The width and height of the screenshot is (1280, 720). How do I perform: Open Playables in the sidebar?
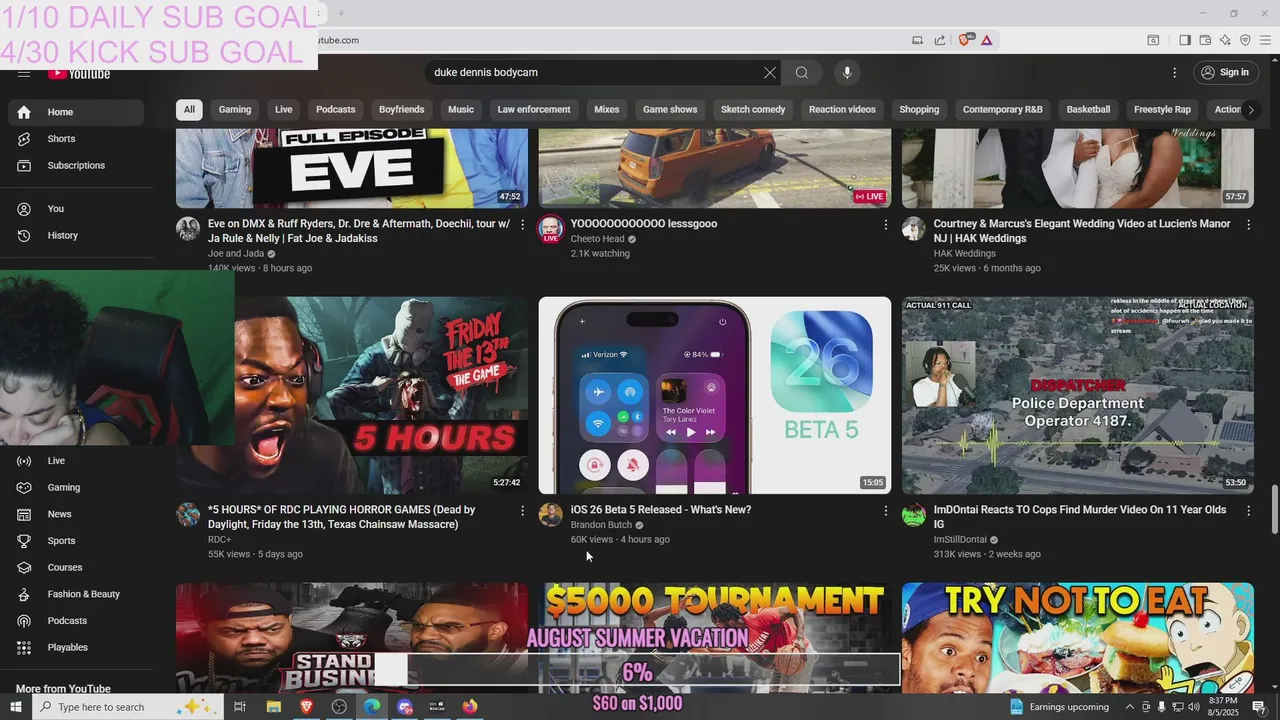(75, 647)
